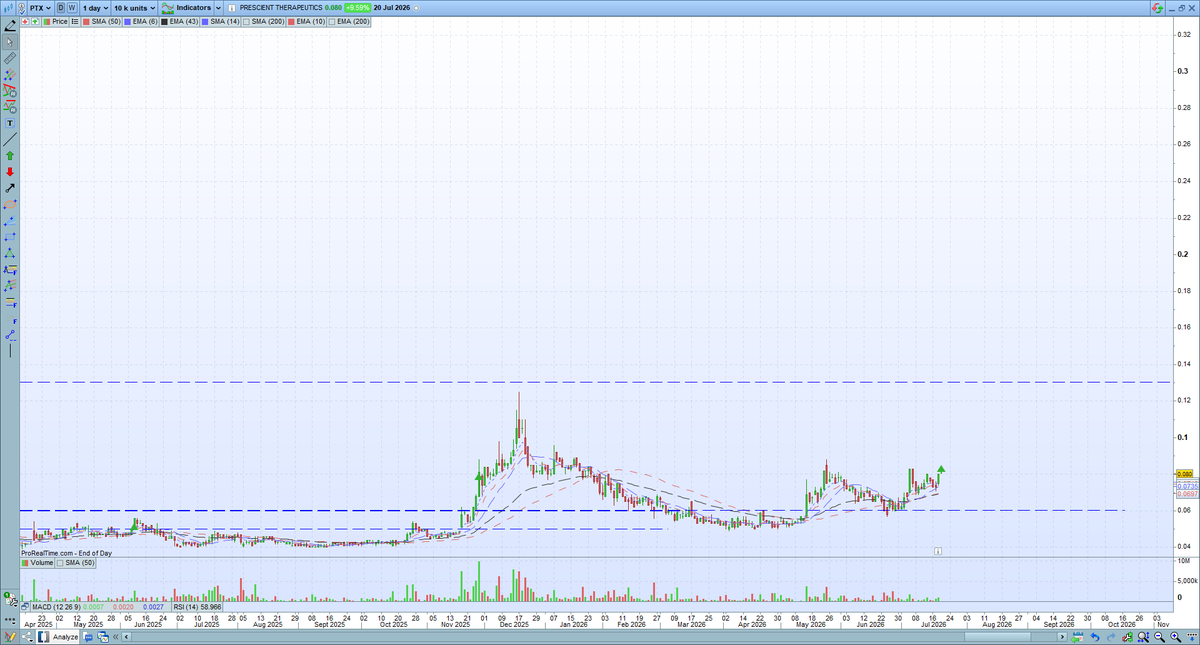
Task: Enable SMA (50) on the Volume panel
Action: 78,562
